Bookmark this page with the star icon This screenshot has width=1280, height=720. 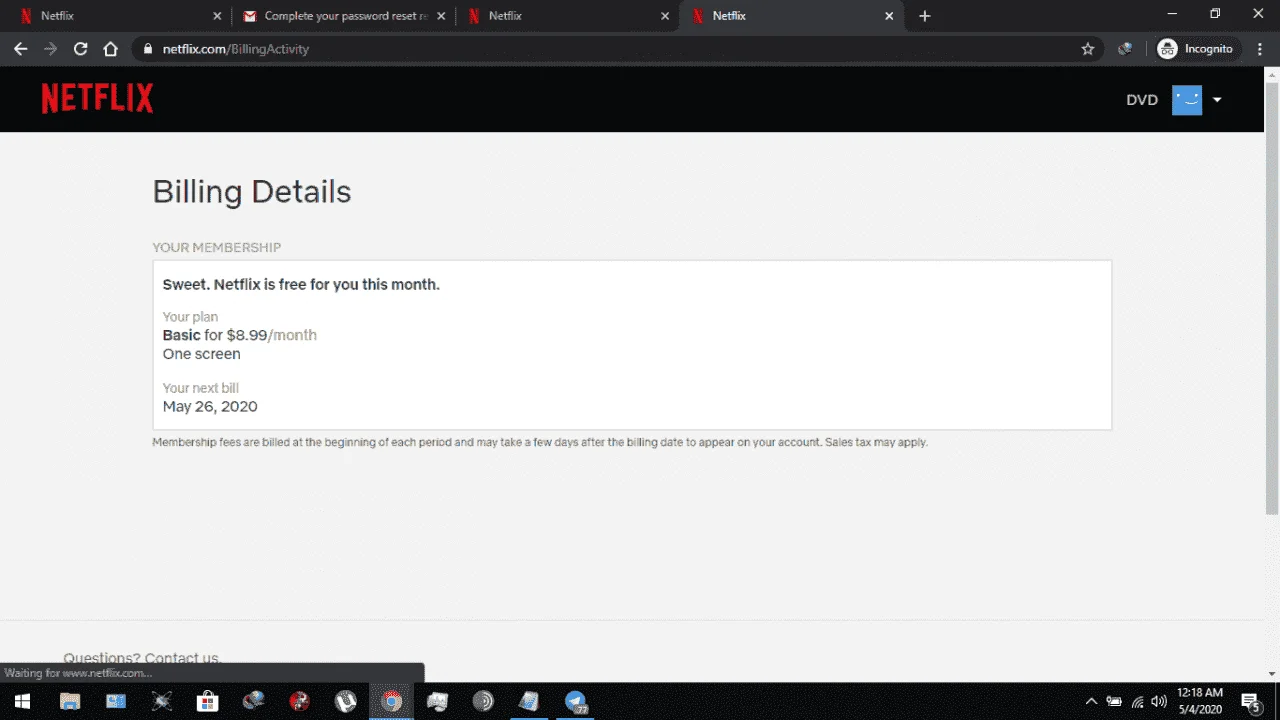(1088, 48)
